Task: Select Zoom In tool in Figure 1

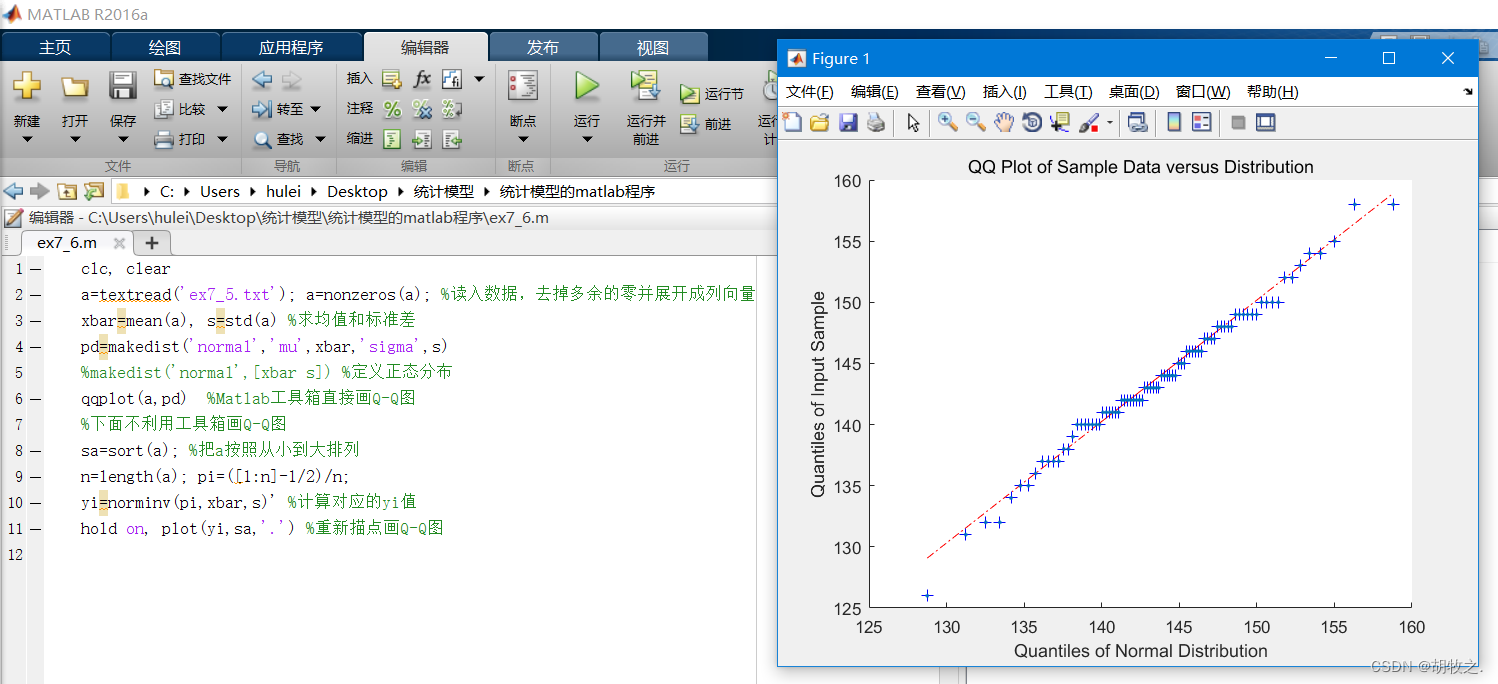Action: [x=947, y=122]
